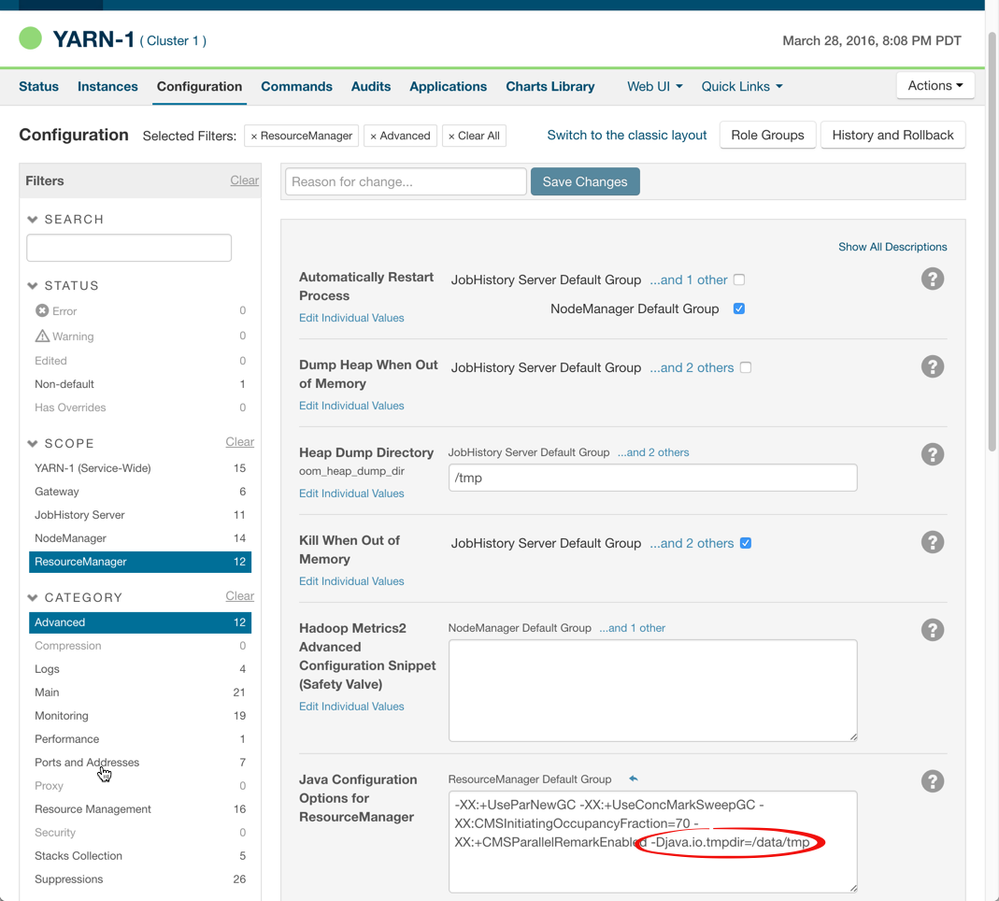Image resolution: width=999 pixels, height=901 pixels.
Task: Click the revert arrow beside ResourceManager Default Group
Action: (633, 779)
